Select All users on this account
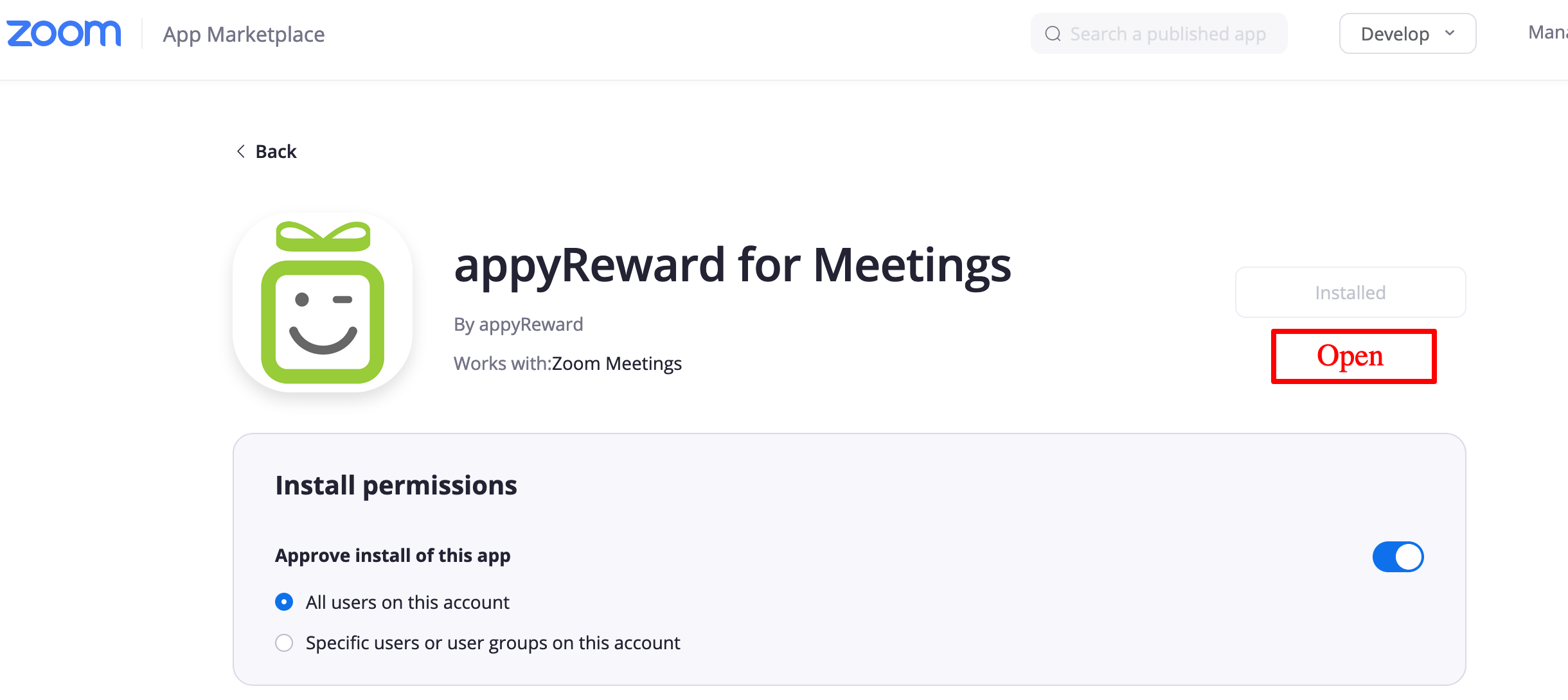 [x=284, y=602]
